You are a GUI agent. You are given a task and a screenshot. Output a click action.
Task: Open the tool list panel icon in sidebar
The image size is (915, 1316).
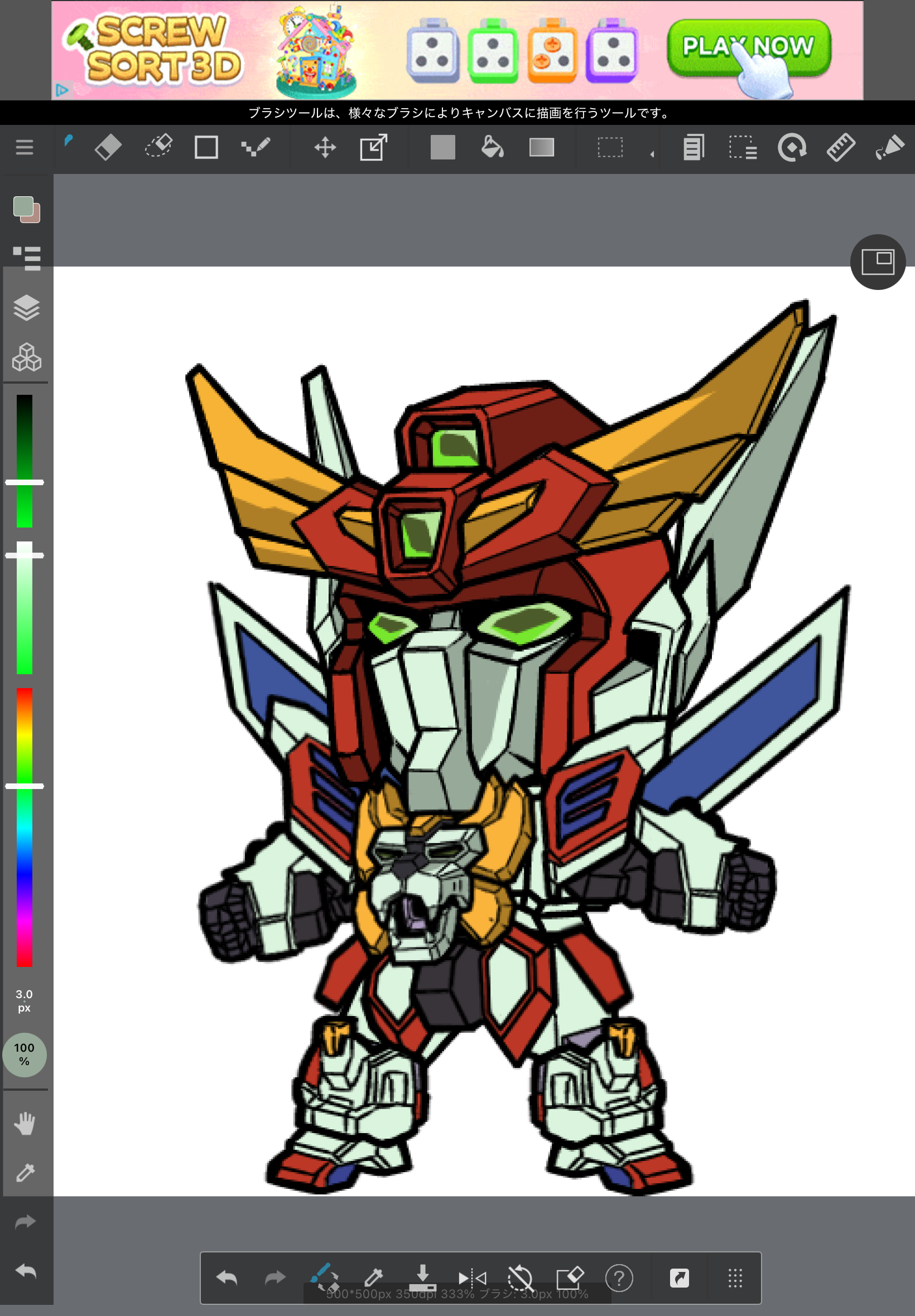tap(26, 258)
